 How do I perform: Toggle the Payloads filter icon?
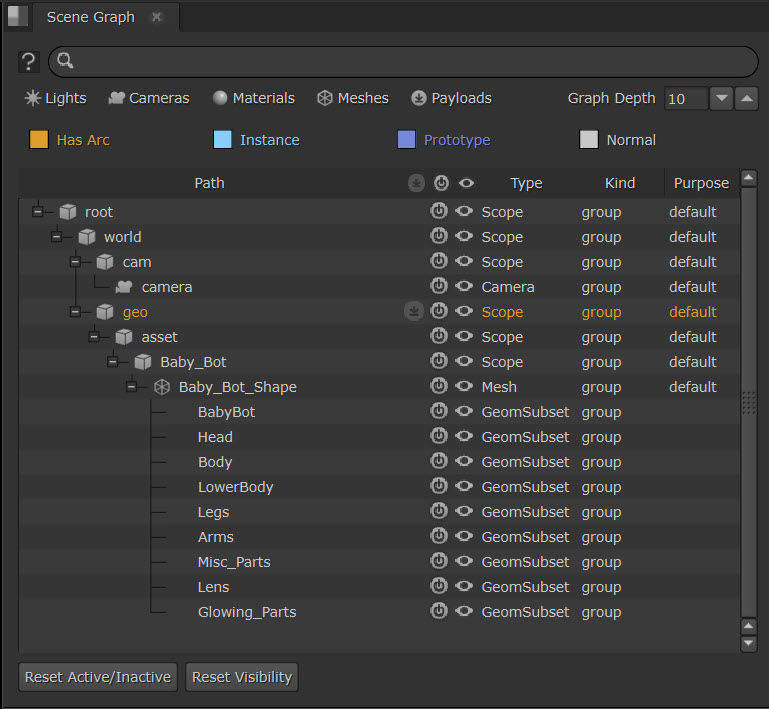[419, 98]
